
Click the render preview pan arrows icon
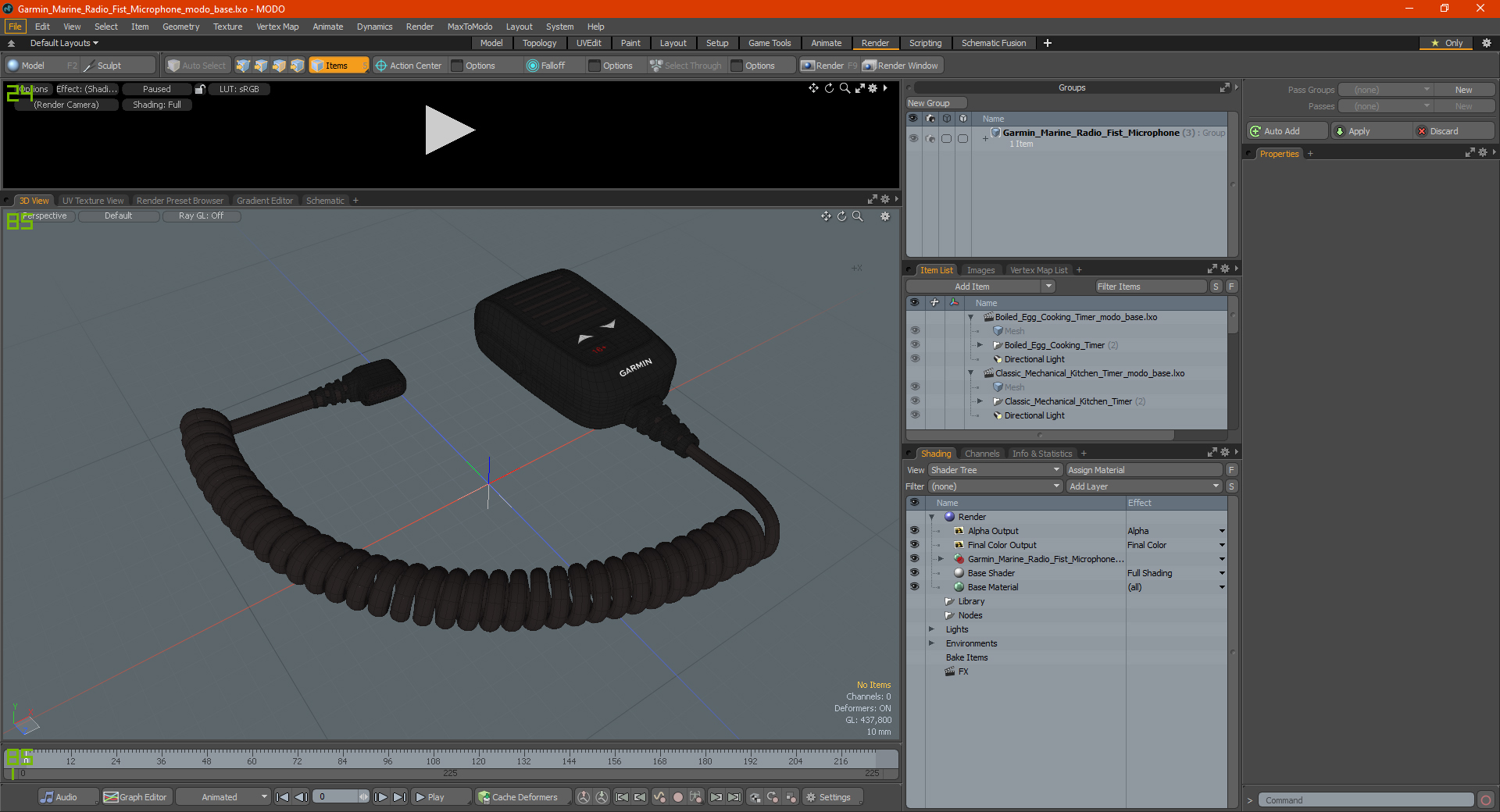pyautogui.click(x=813, y=88)
